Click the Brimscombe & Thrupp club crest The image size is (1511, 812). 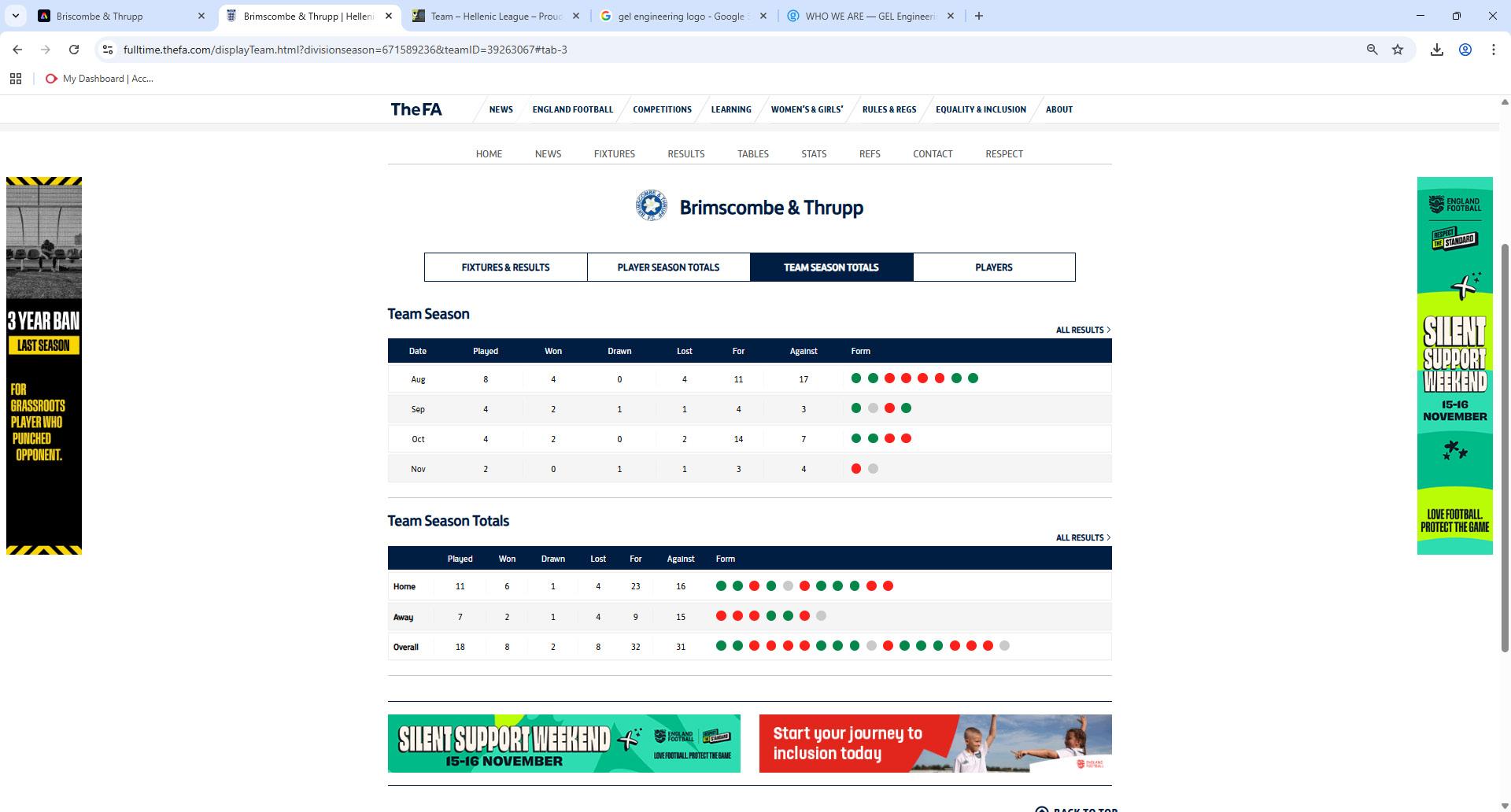(652, 206)
